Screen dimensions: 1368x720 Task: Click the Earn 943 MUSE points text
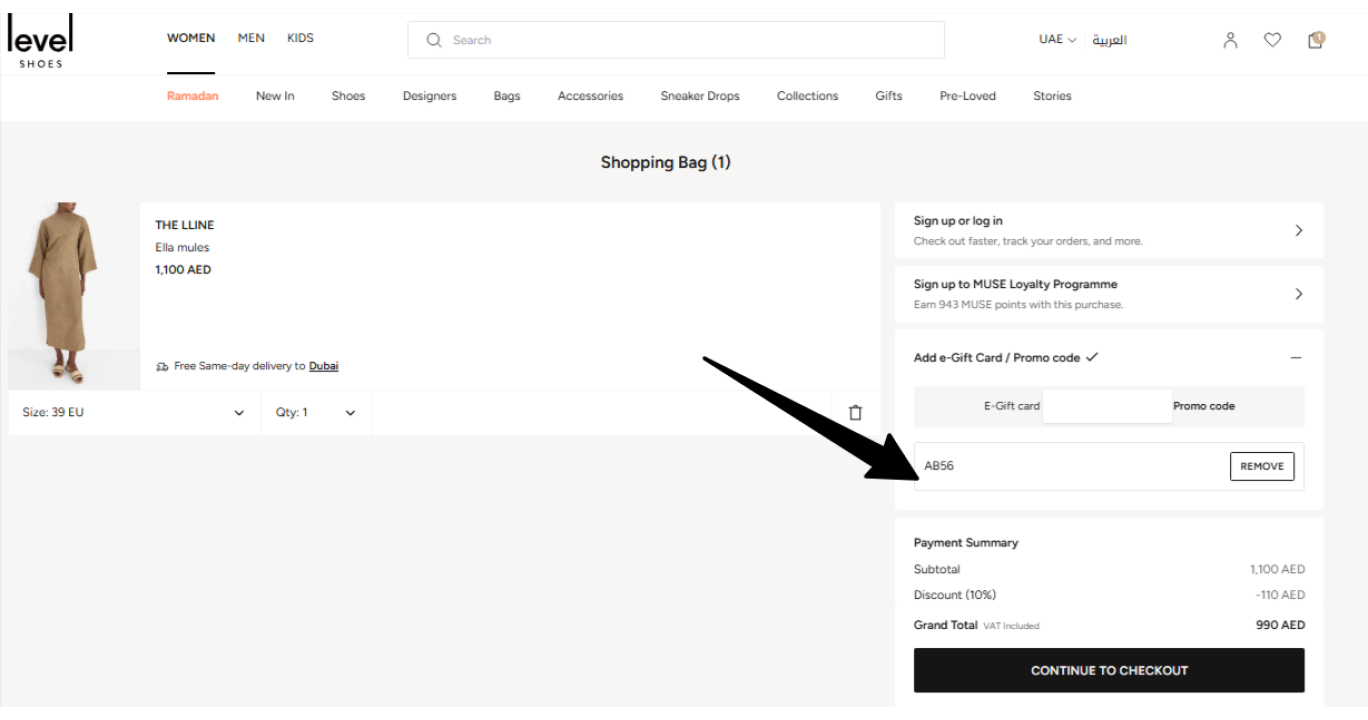(x=1018, y=305)
